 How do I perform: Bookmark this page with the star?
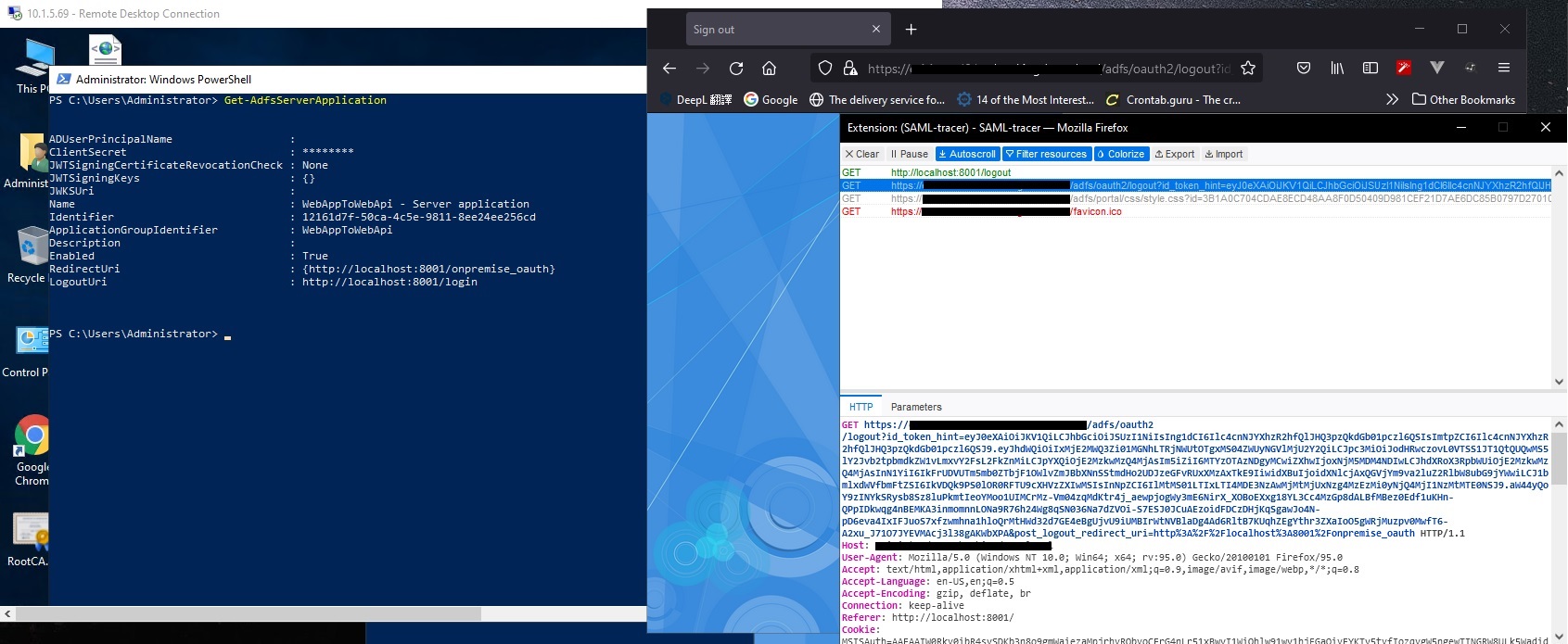click(x=1248, y=69)
